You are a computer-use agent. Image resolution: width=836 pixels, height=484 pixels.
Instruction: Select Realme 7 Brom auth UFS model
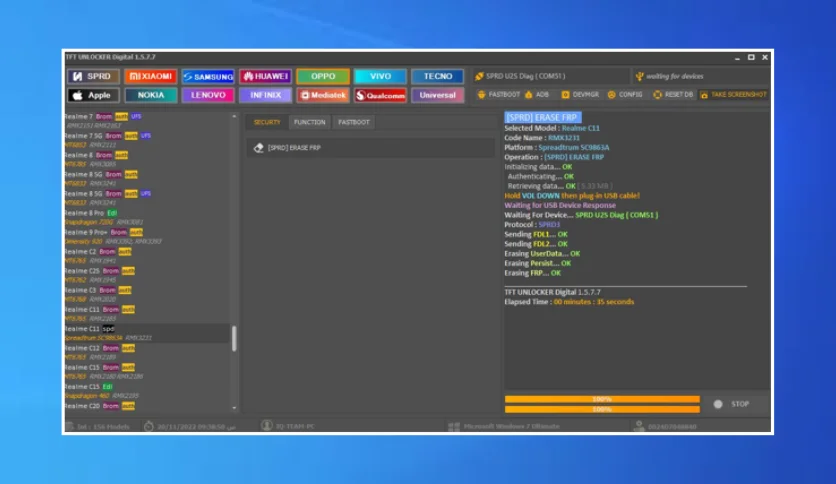coord(147,120)
